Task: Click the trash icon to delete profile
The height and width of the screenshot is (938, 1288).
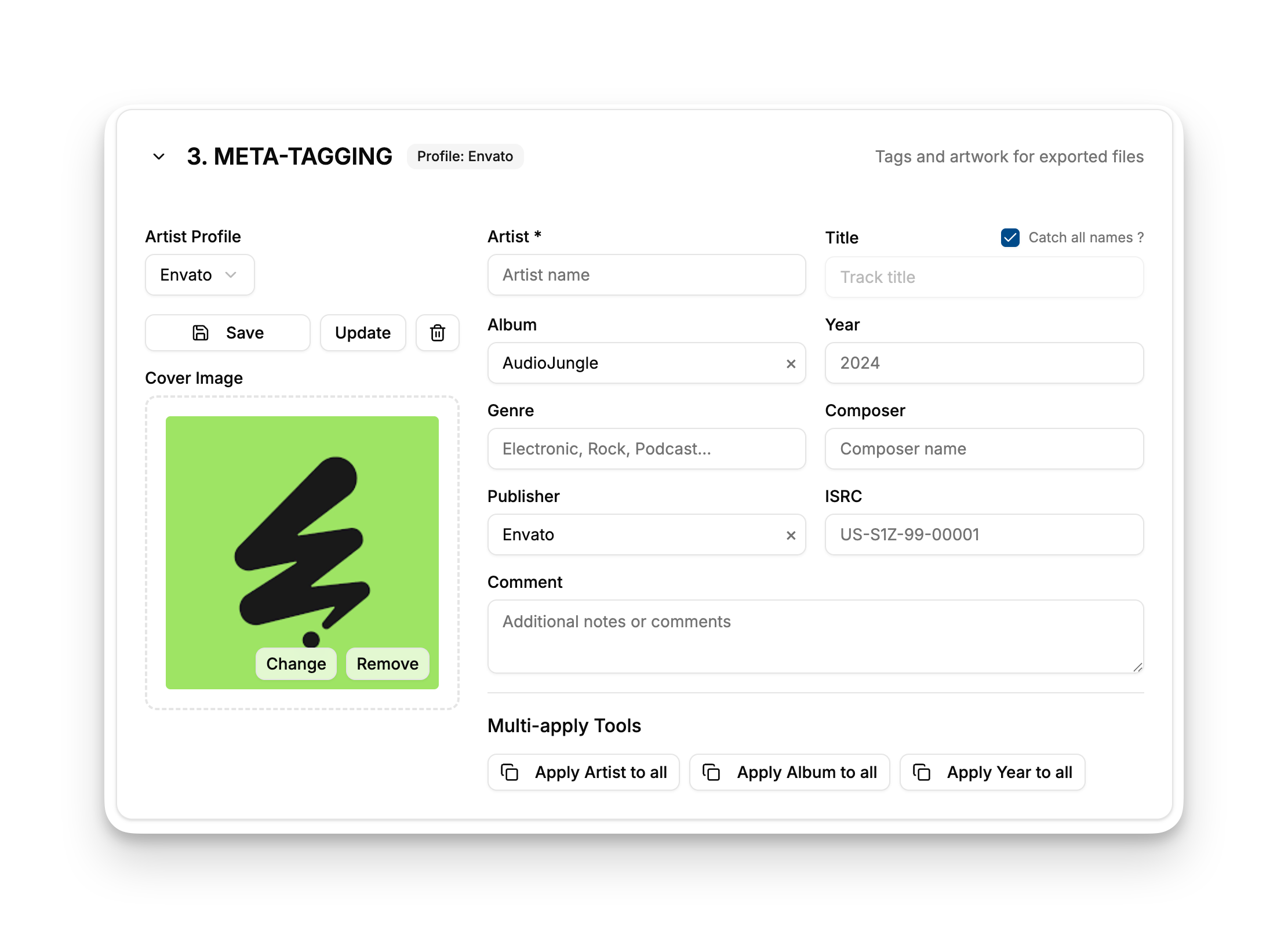Action: pyautogui.click(x=437, y=333)
